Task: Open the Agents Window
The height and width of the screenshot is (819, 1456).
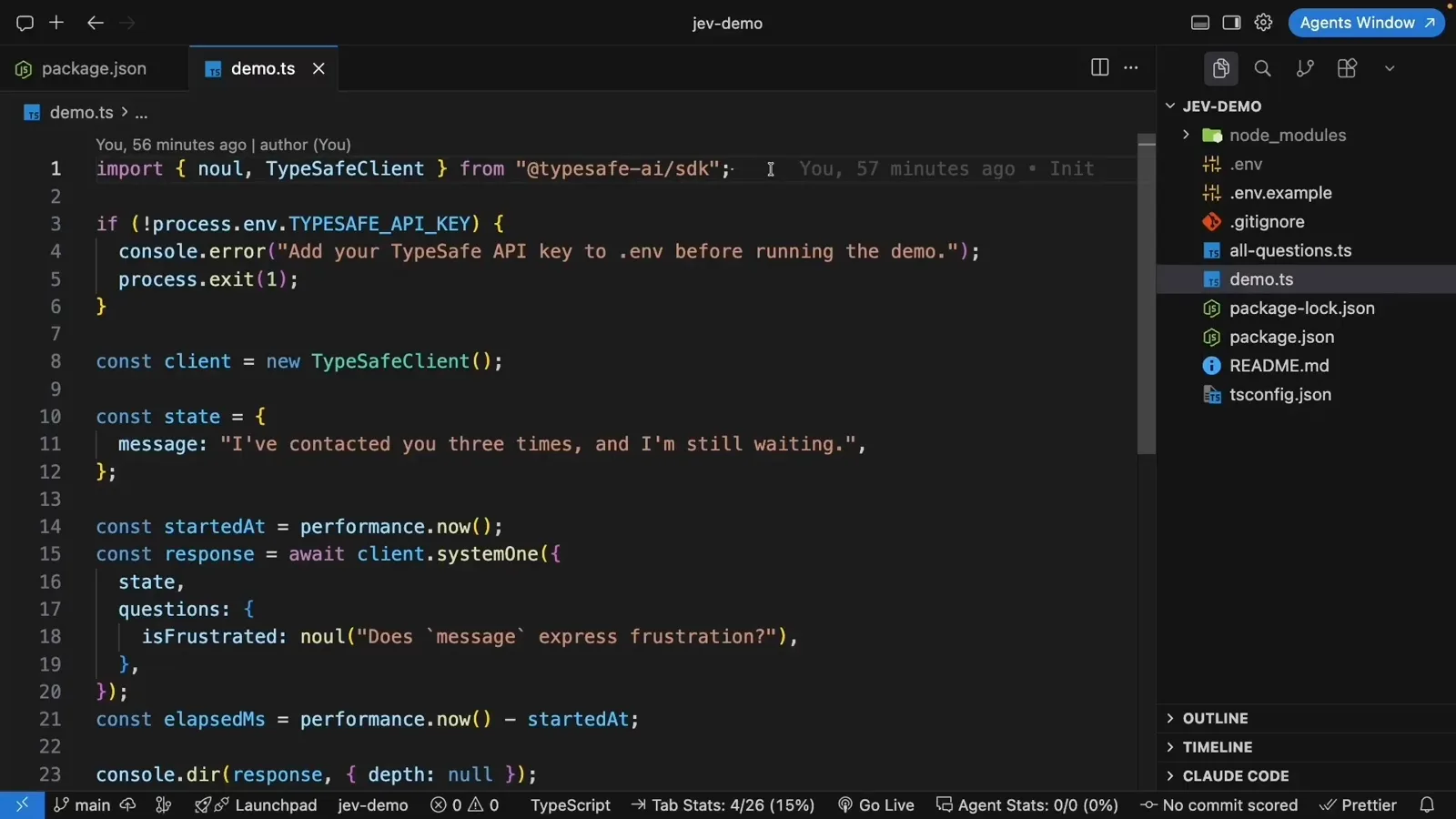Action: [x=1367, y=23]
